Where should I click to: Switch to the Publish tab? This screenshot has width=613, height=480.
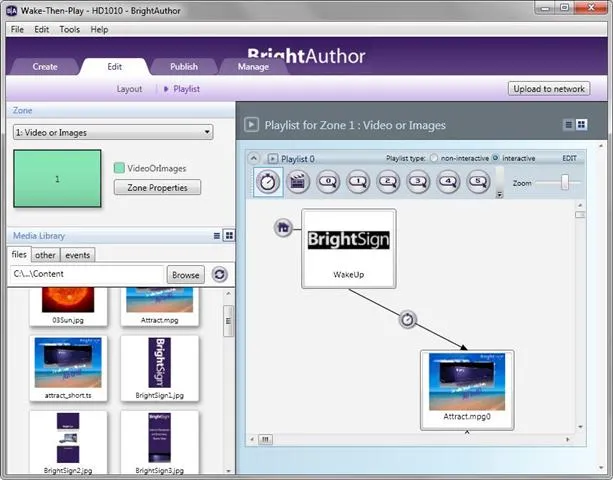(x=184, y=67)
